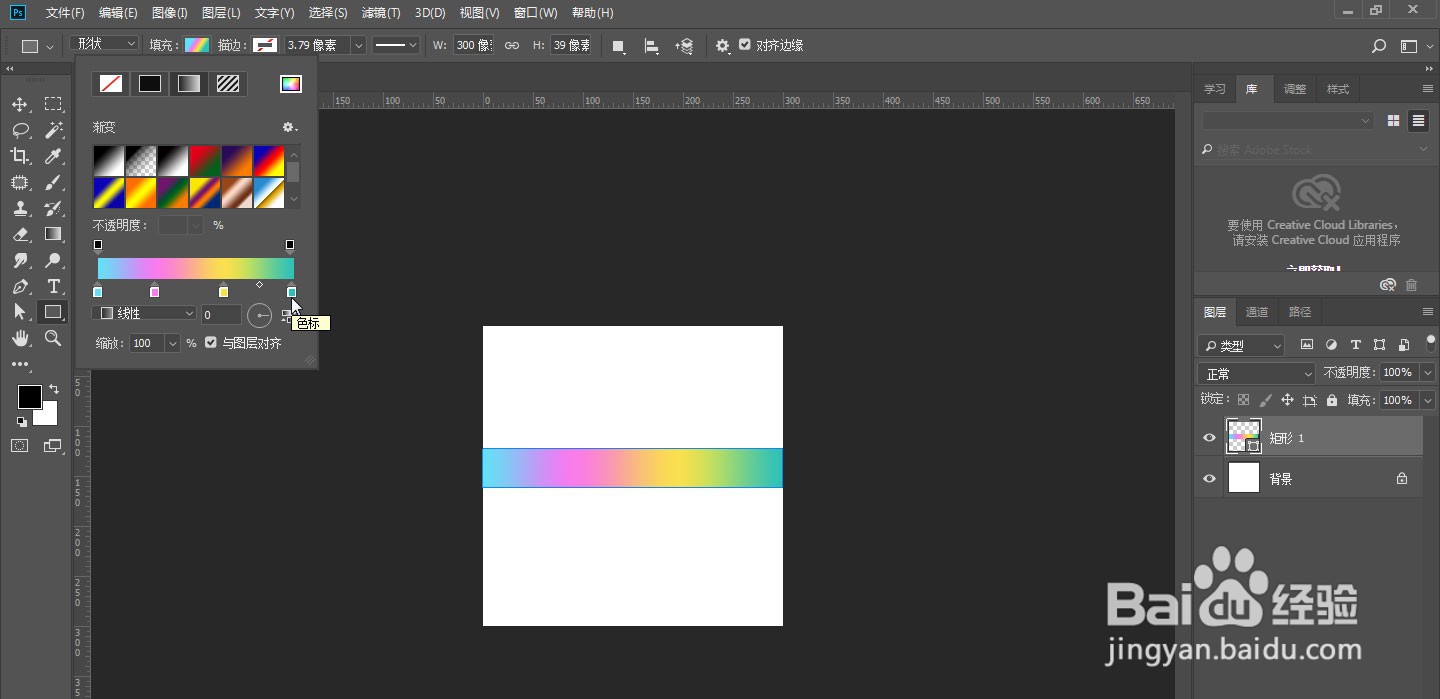This screenshot has height=699, width=1440.
Task: Open path operations in options bar
Action: (619, 46)
